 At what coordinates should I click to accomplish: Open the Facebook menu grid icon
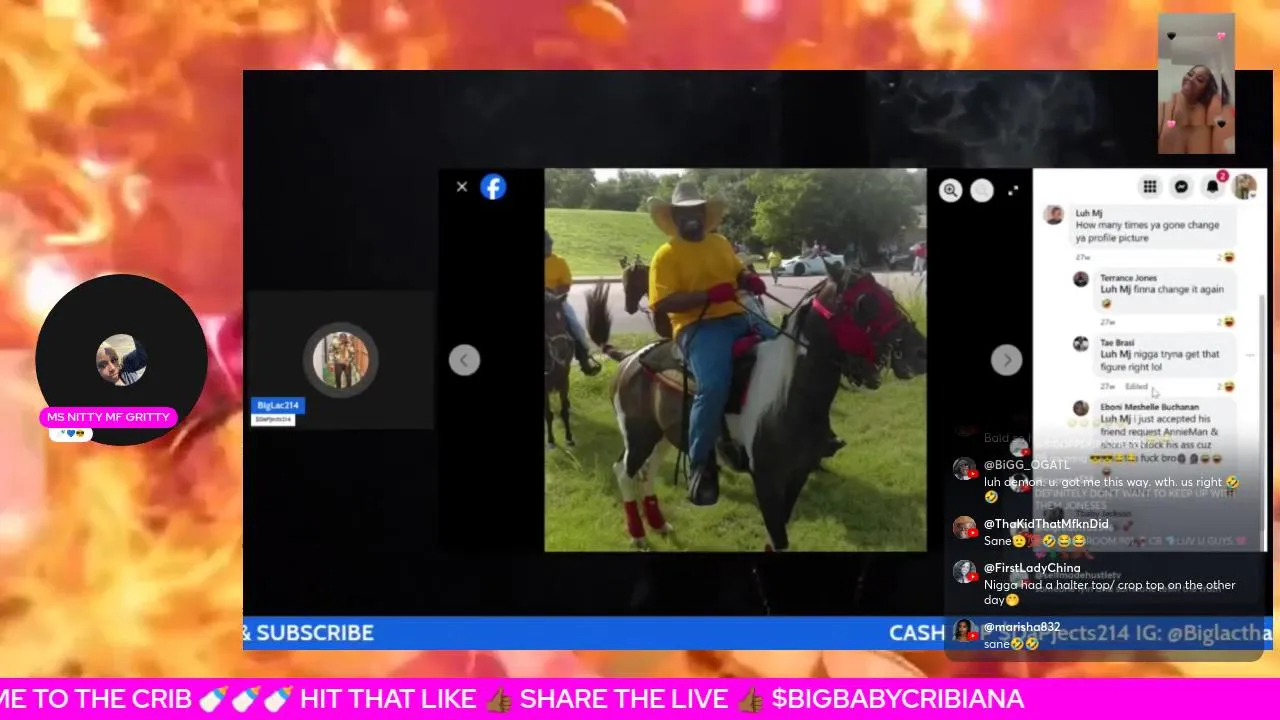(1150, 187)
